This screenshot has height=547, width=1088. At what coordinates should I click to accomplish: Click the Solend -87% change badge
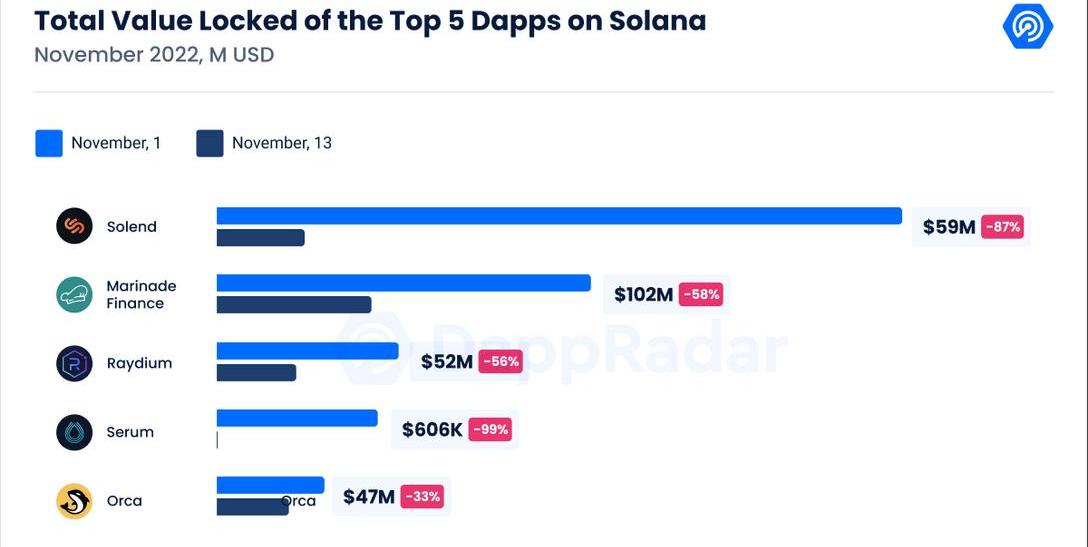coord(1003,227)
